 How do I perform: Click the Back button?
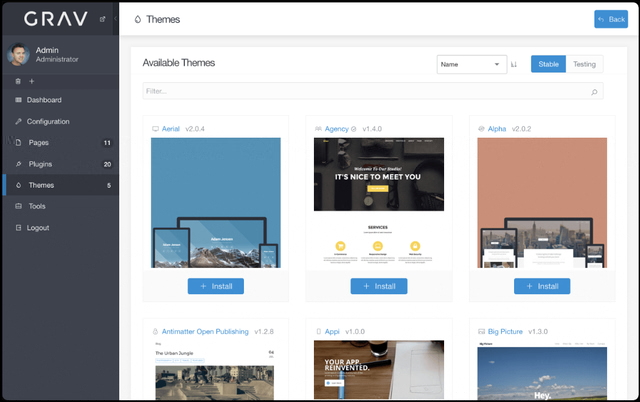click(x=611, y=19)
